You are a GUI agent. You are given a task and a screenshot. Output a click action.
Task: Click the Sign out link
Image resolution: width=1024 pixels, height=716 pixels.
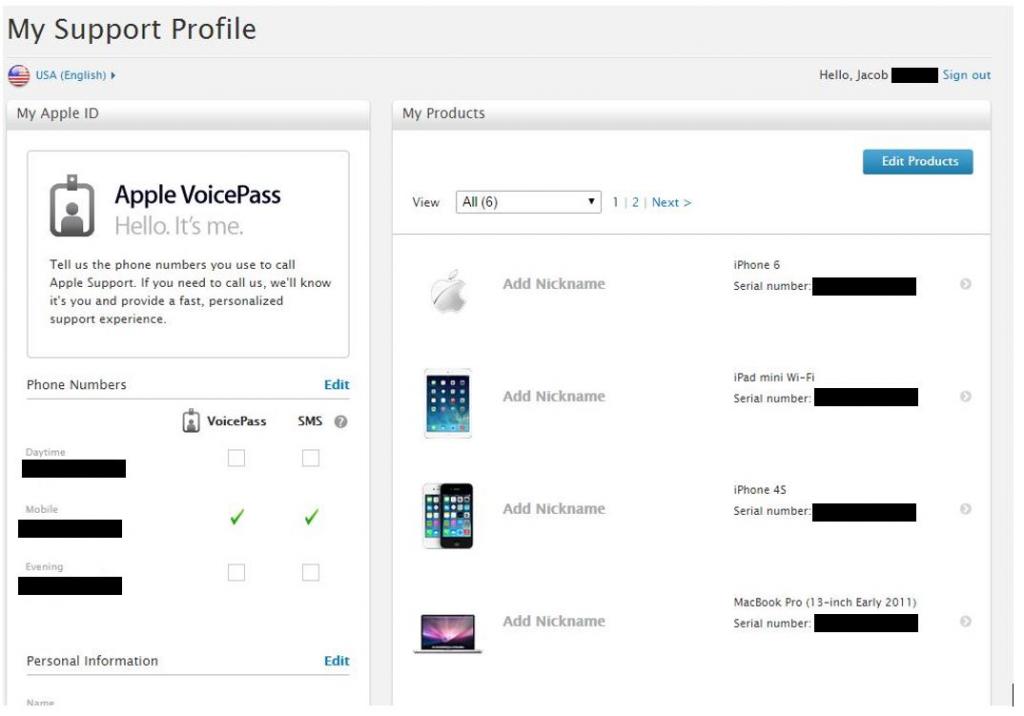point(966,75)
